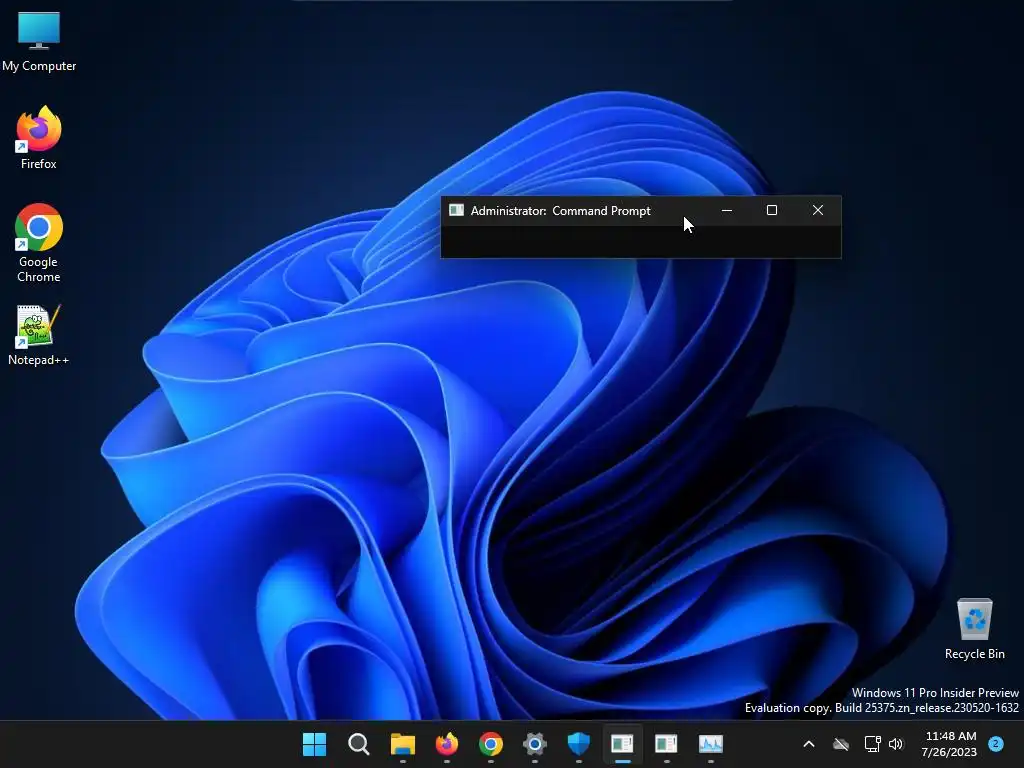Minimize the Administrator Command Prompt window
Image resolution: width=1024 pixels, height=768 pixels.
tap(727, 210)
